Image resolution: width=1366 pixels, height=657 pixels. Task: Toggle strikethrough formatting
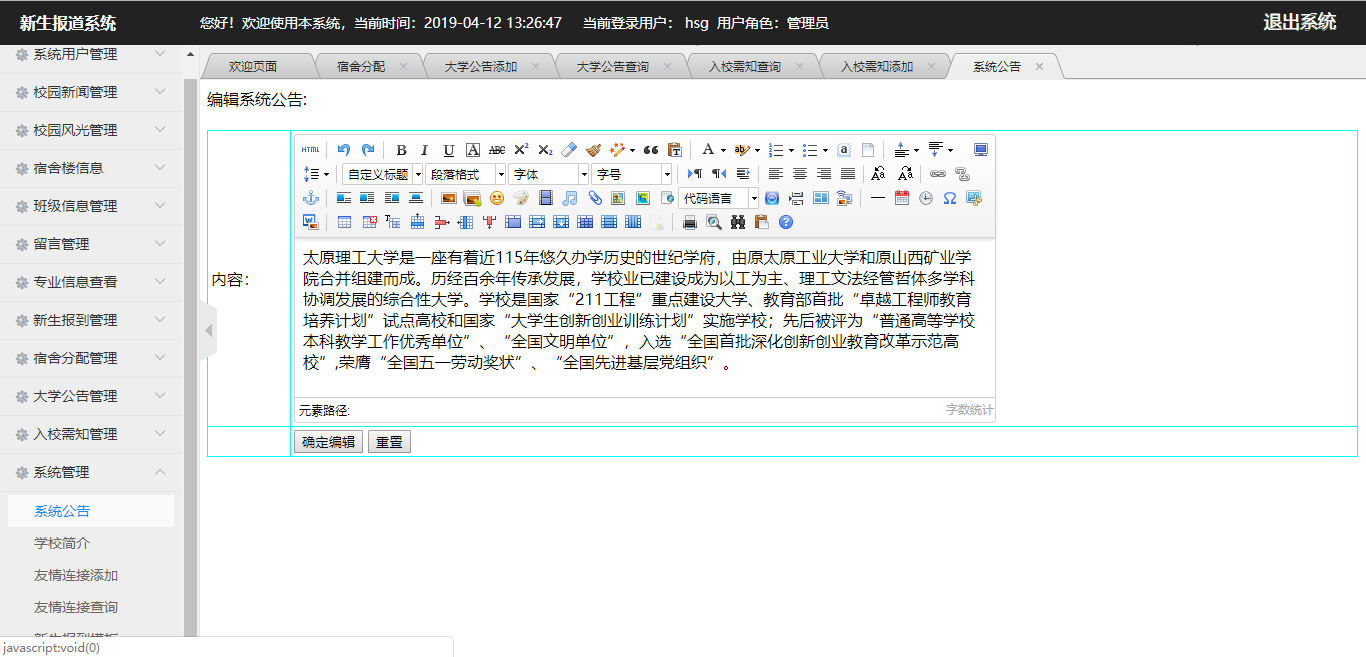tap(497, 150)
